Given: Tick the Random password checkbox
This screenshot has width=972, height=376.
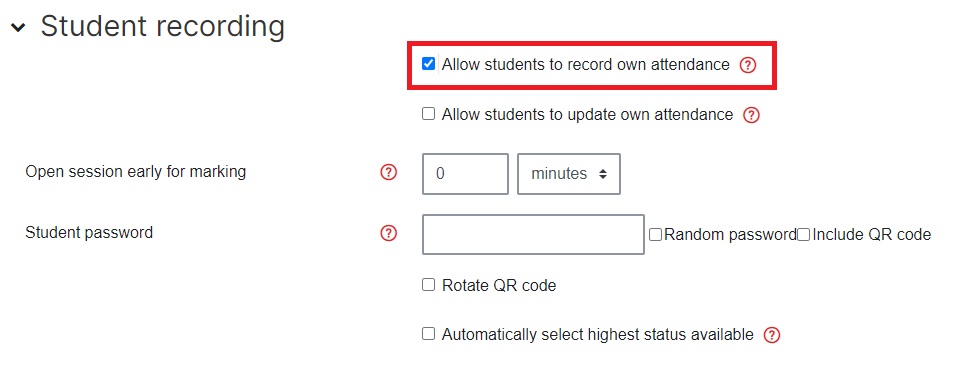Looking at the screenshot, I should pos(655,235).
